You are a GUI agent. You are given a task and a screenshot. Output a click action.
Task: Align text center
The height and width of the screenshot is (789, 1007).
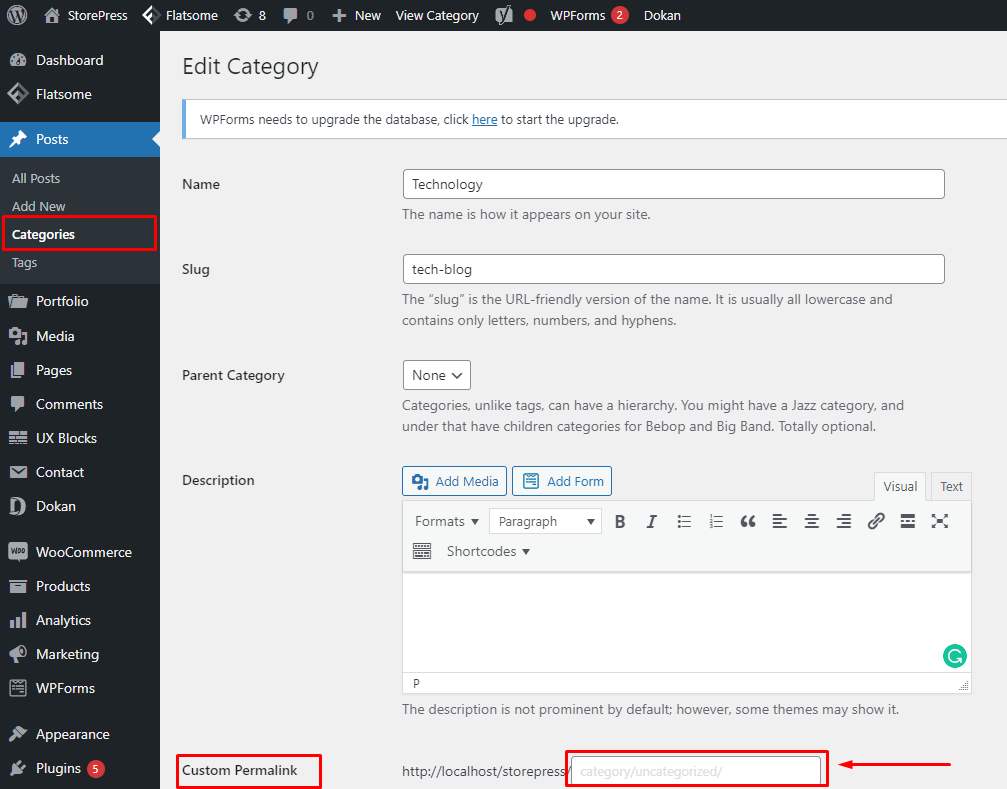pos(812,521)
